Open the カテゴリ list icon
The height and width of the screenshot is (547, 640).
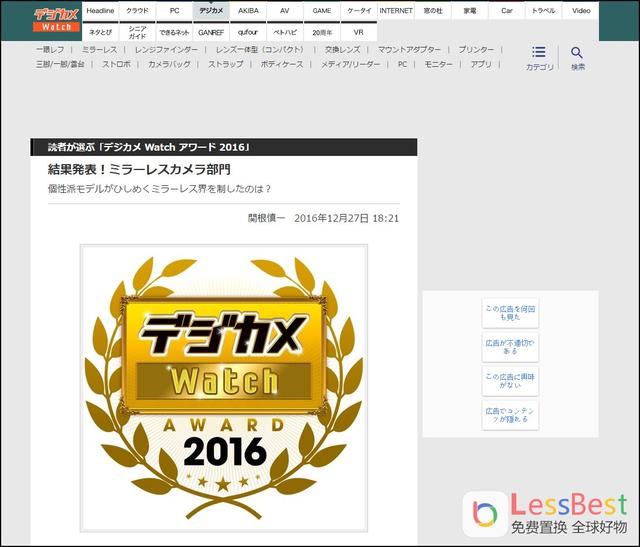click(539, 52)
